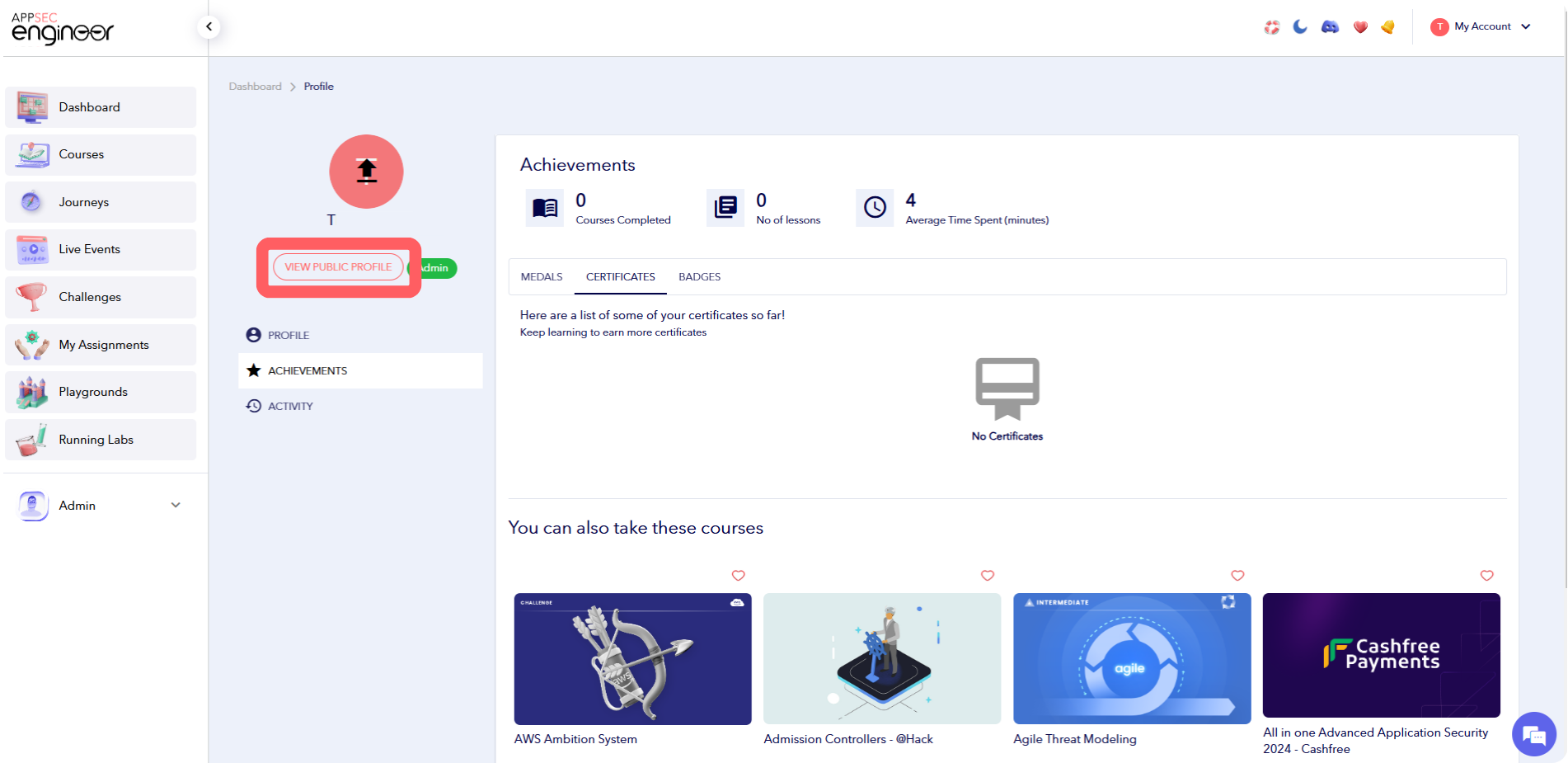Image resolution: width=1568 pixels, height=763 pixels.
Task: Open the chat support widget
Action: (x=1533, y=734)
